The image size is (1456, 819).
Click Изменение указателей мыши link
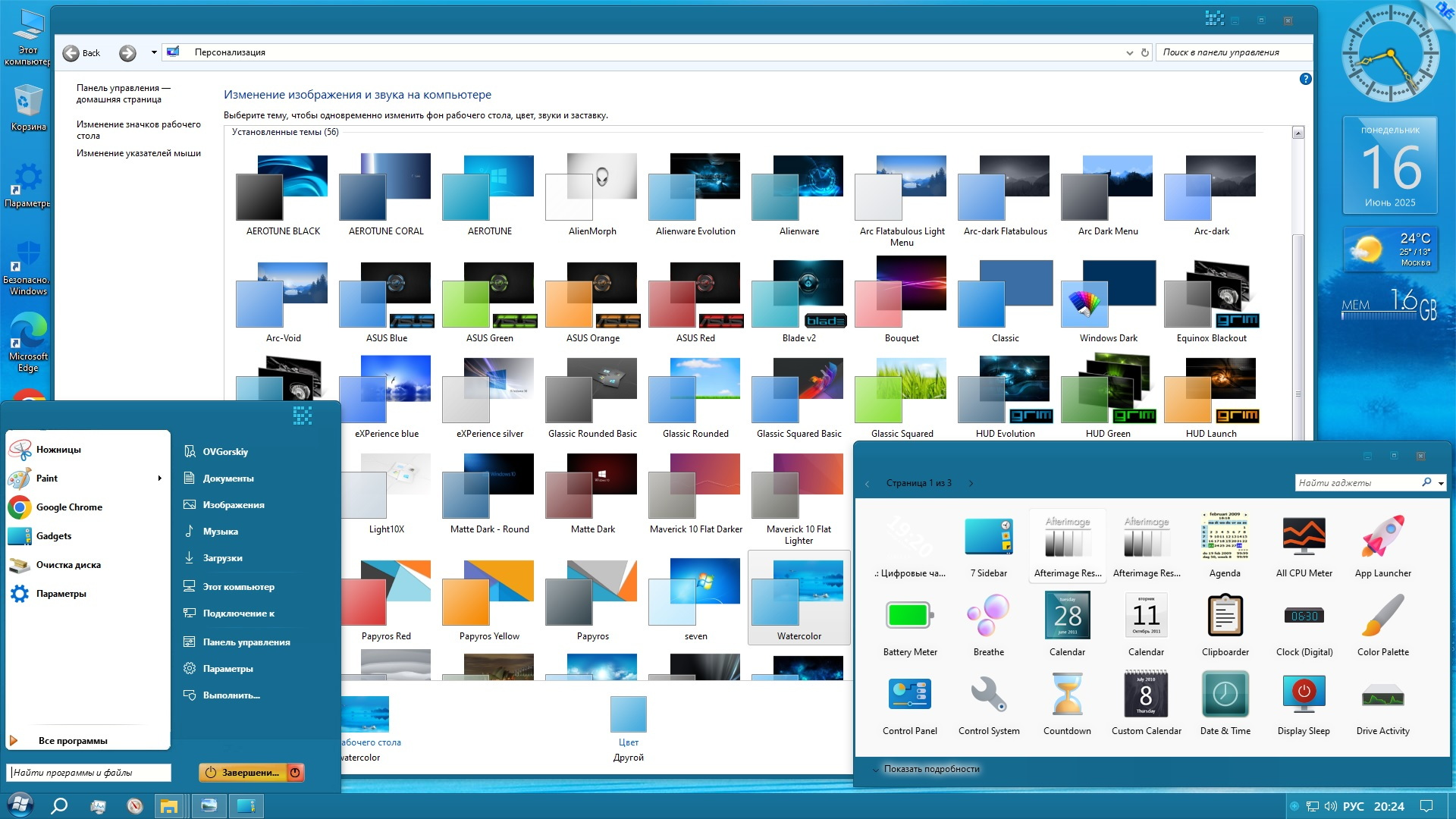138,153
